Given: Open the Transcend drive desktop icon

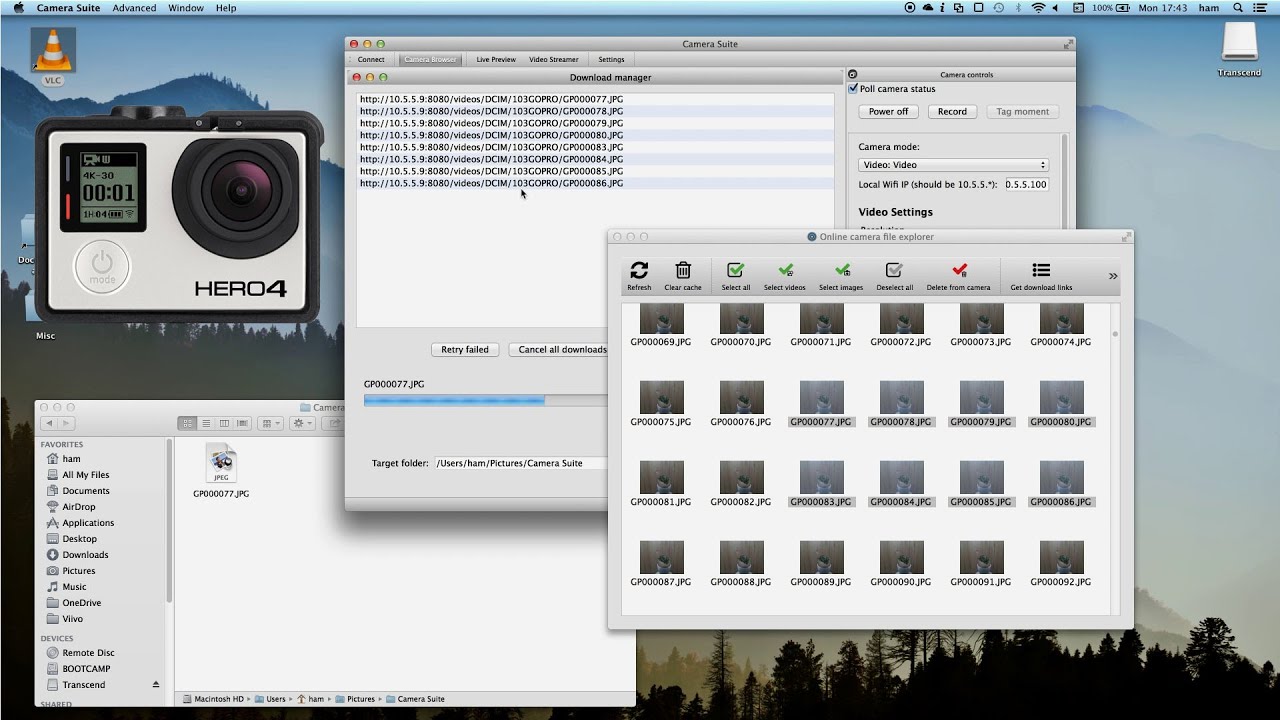Looking at the screenshot, I should click(x=1239, y=42).
